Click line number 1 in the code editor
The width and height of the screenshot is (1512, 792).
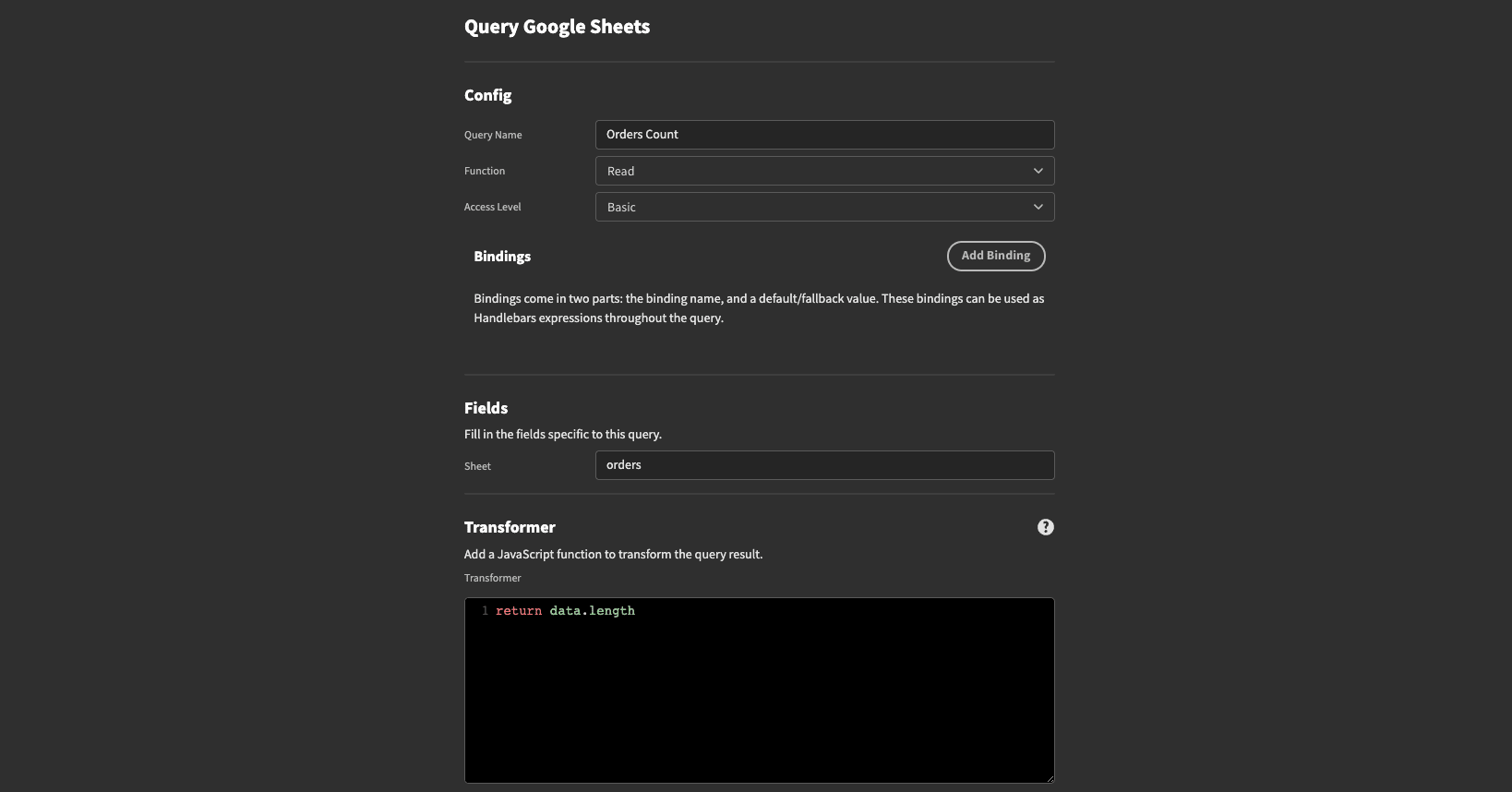[485, 611]
